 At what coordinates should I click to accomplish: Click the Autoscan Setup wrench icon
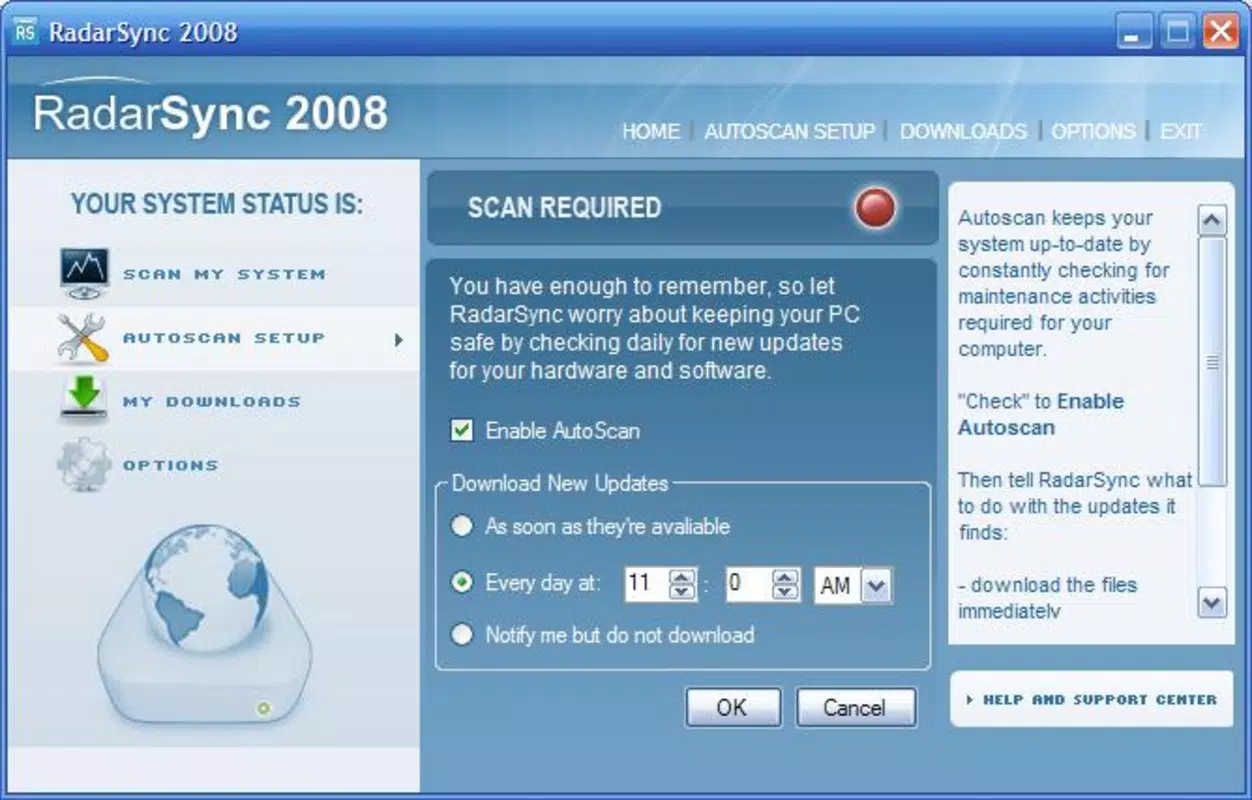point(82,338)
